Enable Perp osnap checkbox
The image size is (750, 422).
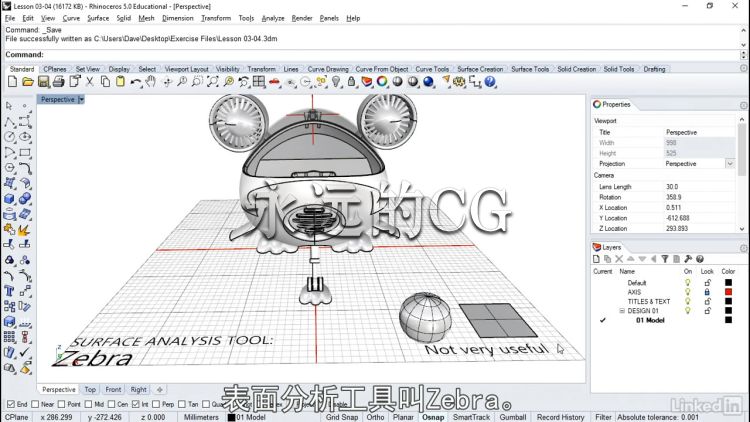click(156, 404)
